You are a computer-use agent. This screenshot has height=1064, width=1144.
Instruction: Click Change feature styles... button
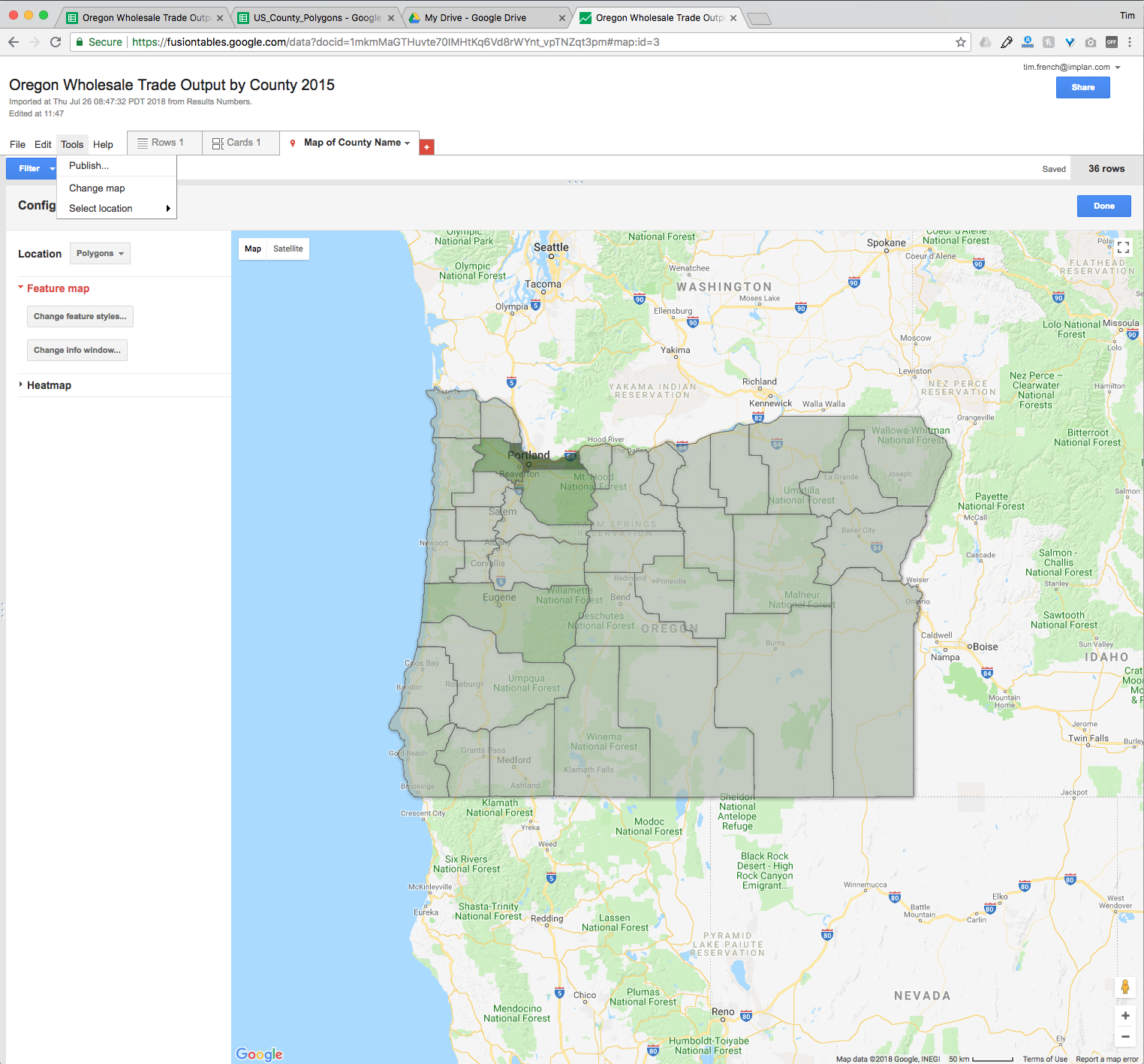click(x=80, y=317)
